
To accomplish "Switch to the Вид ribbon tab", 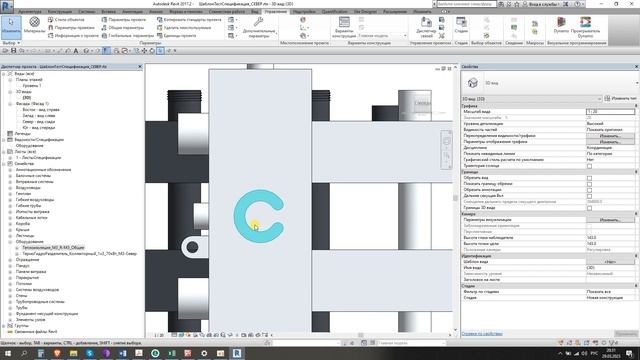I will 255,12.
